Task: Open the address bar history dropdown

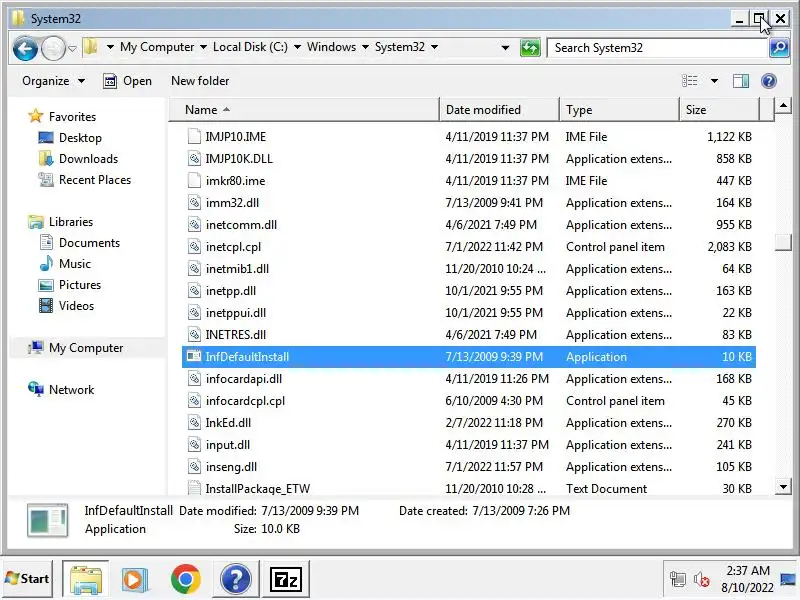Action: [x=505, y=48]
